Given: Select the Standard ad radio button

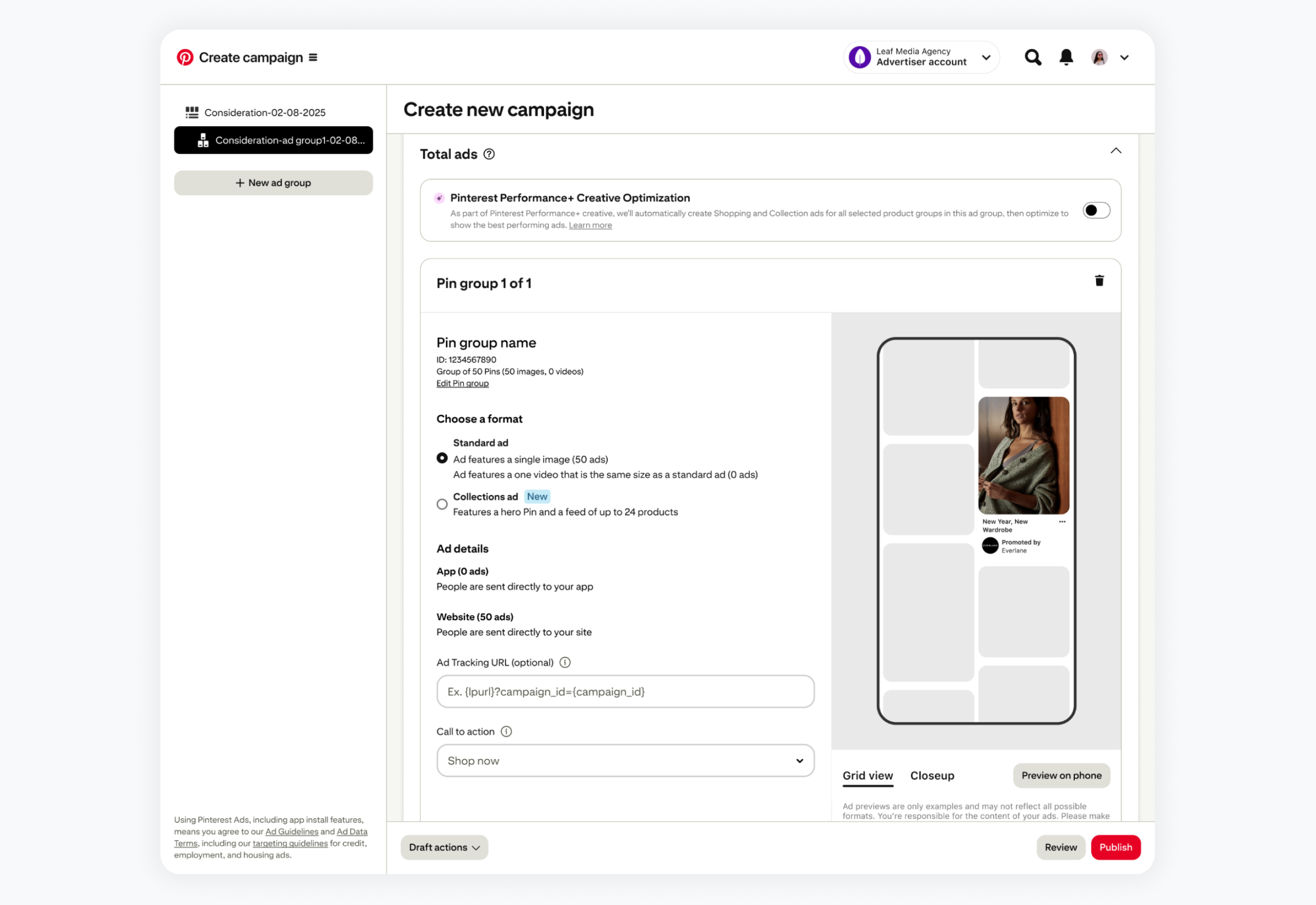Looking at the screenshot, I should tap(442, 458).
